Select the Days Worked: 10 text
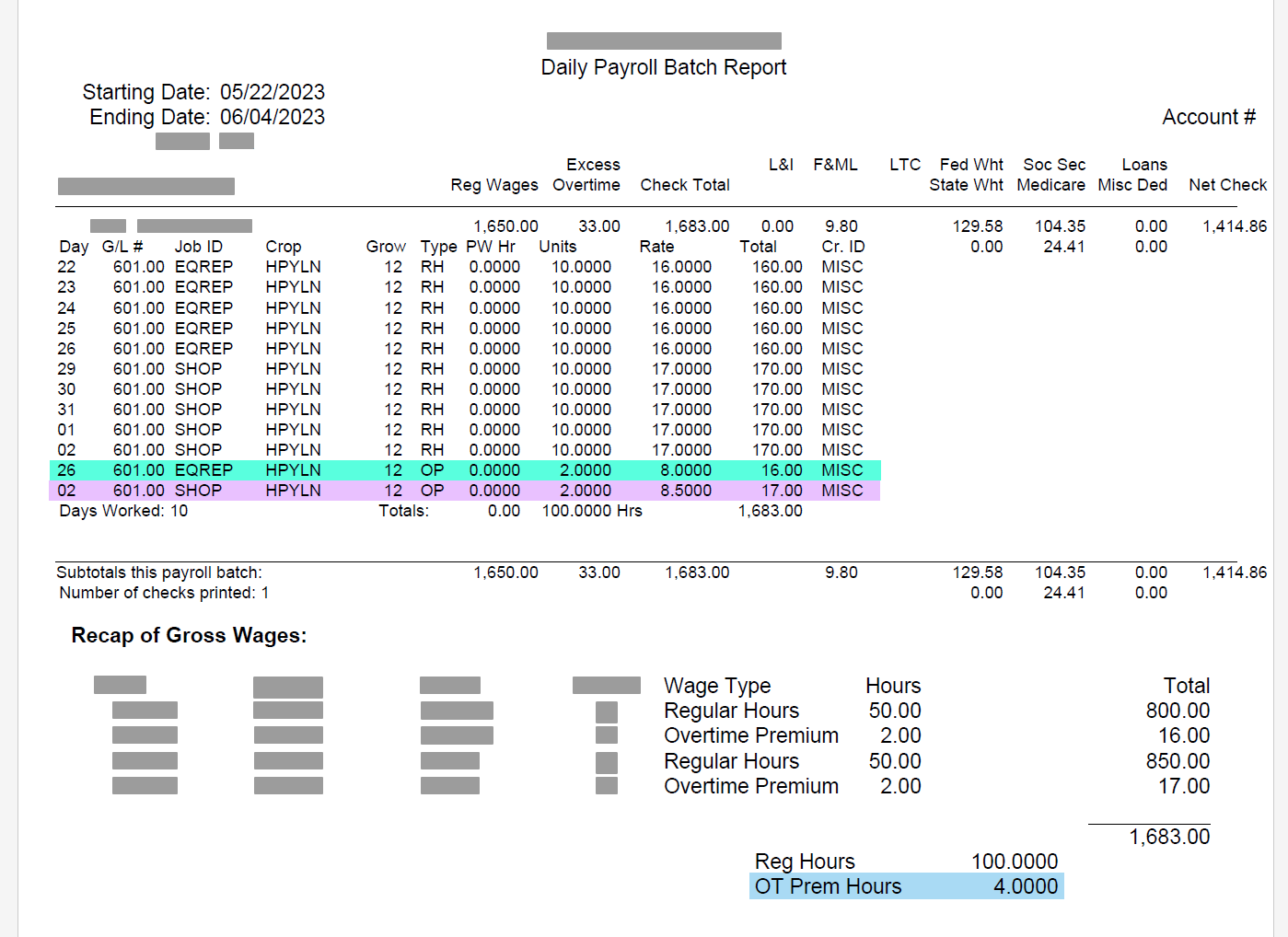The height and width of the screenshot is (937, 1288). [x=123, y=511]
